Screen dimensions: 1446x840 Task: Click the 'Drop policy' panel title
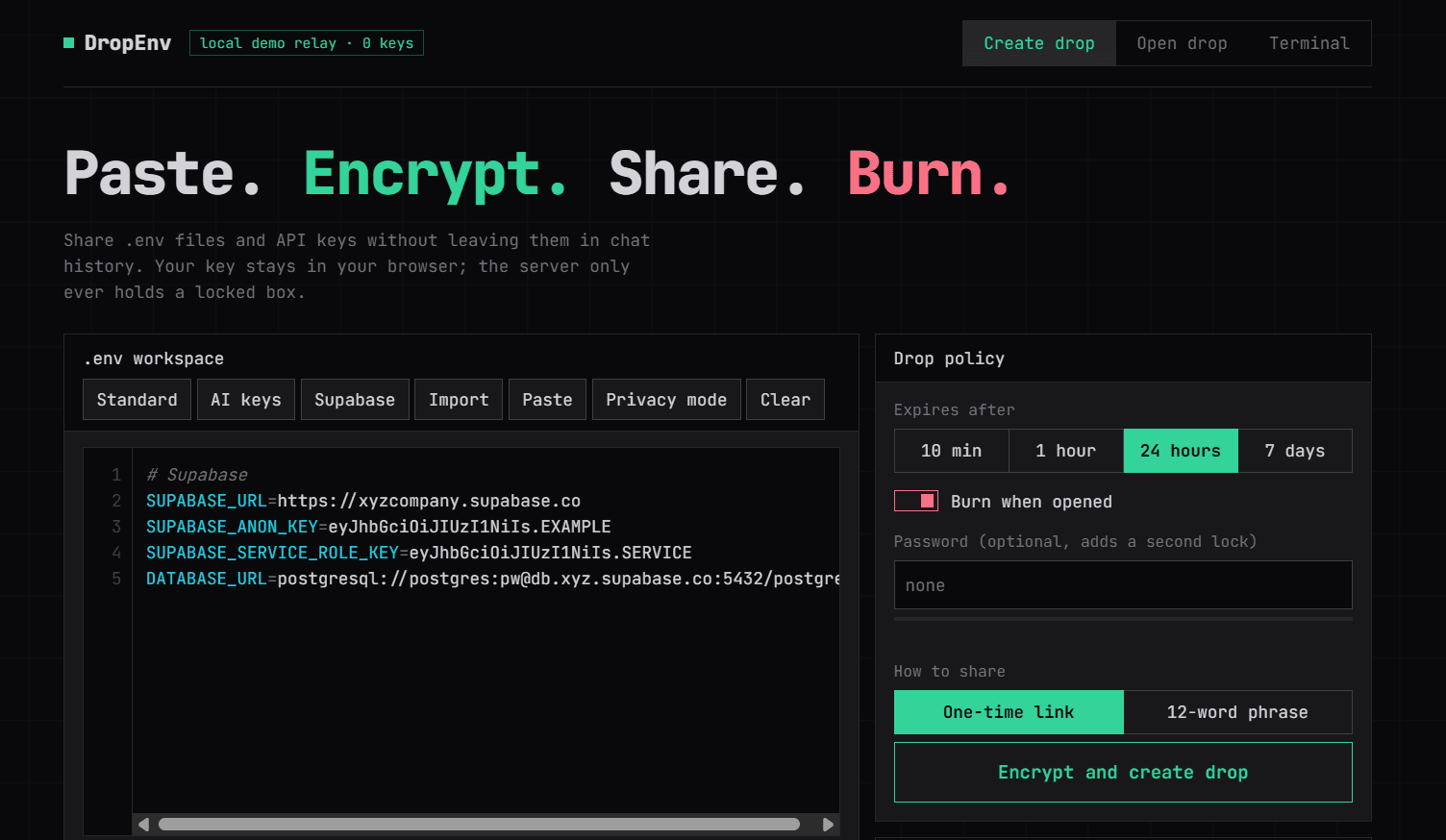[949, 358]
